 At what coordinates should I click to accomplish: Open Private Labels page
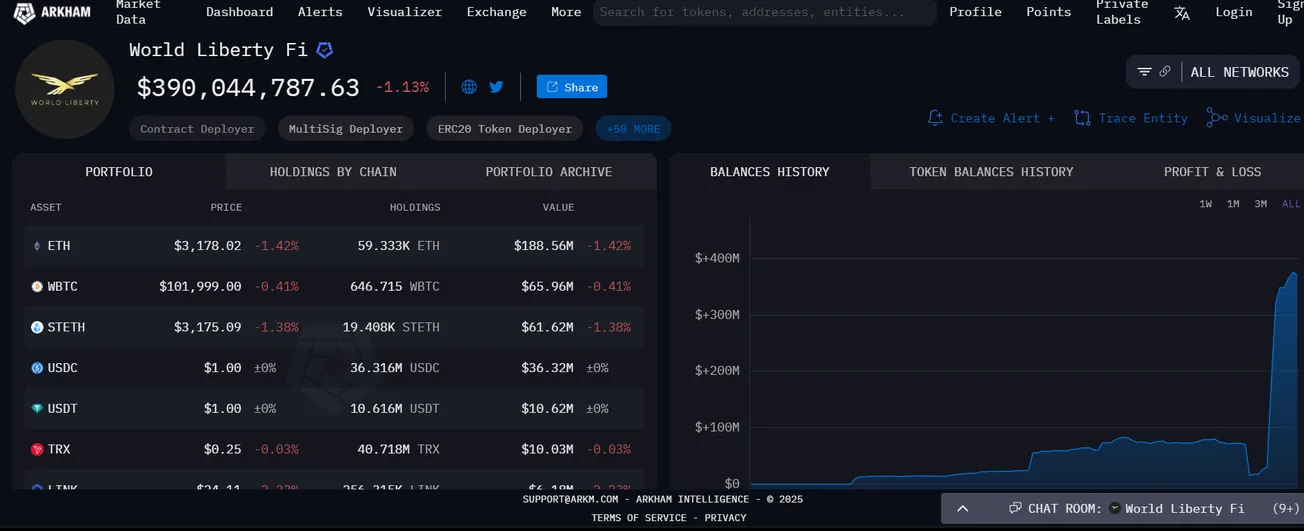(x=1122, y=12)
